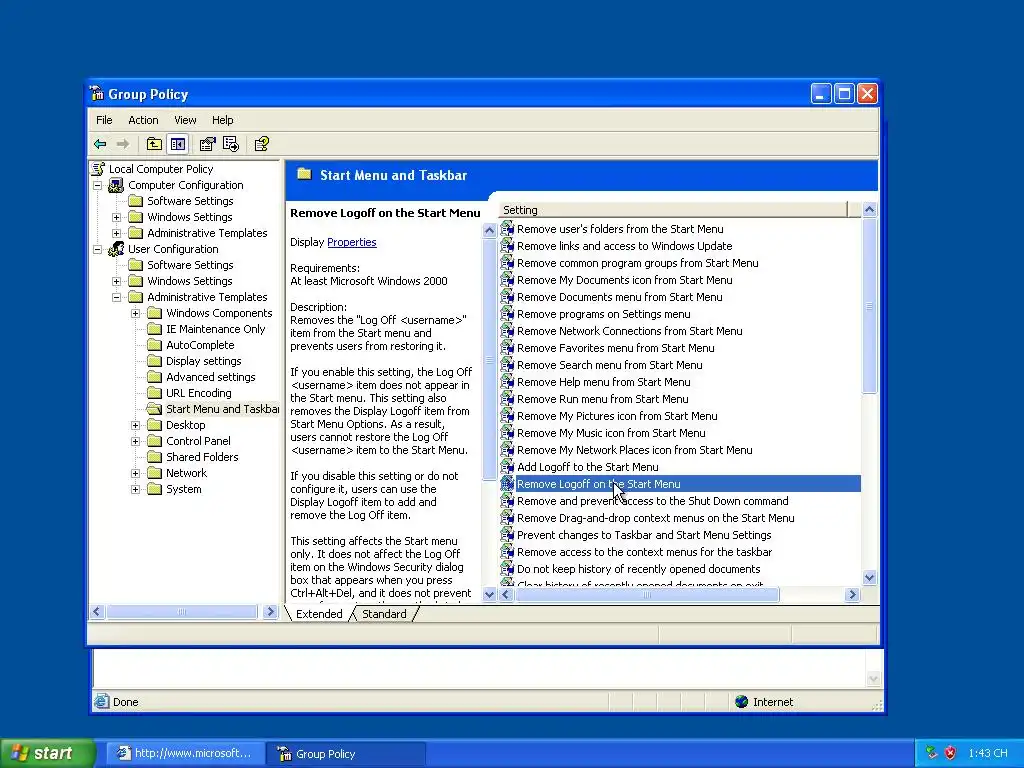Select Prevent changes to Taskbar and Start Menu Settings
The height and width of the screenshot is (768, 1024).
tap(644, 536)
